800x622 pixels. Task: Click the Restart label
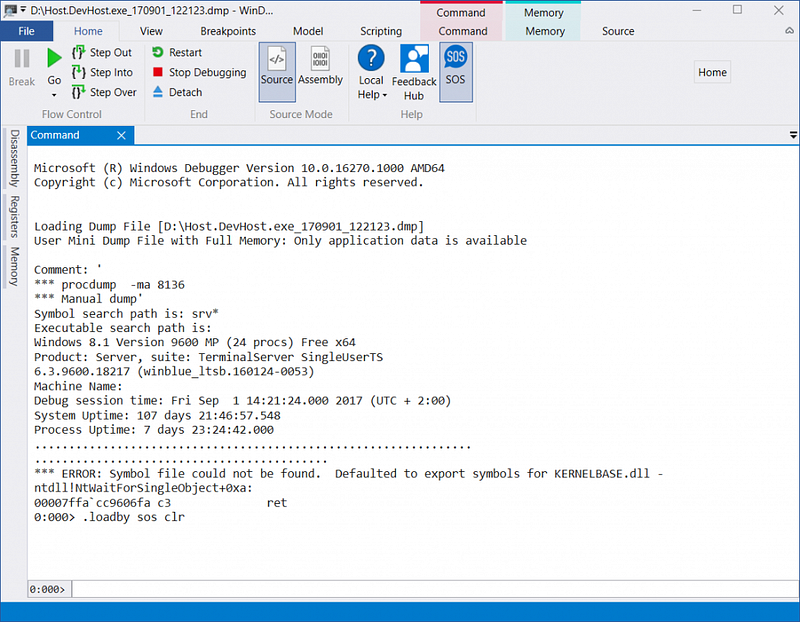tap(185, 53)
